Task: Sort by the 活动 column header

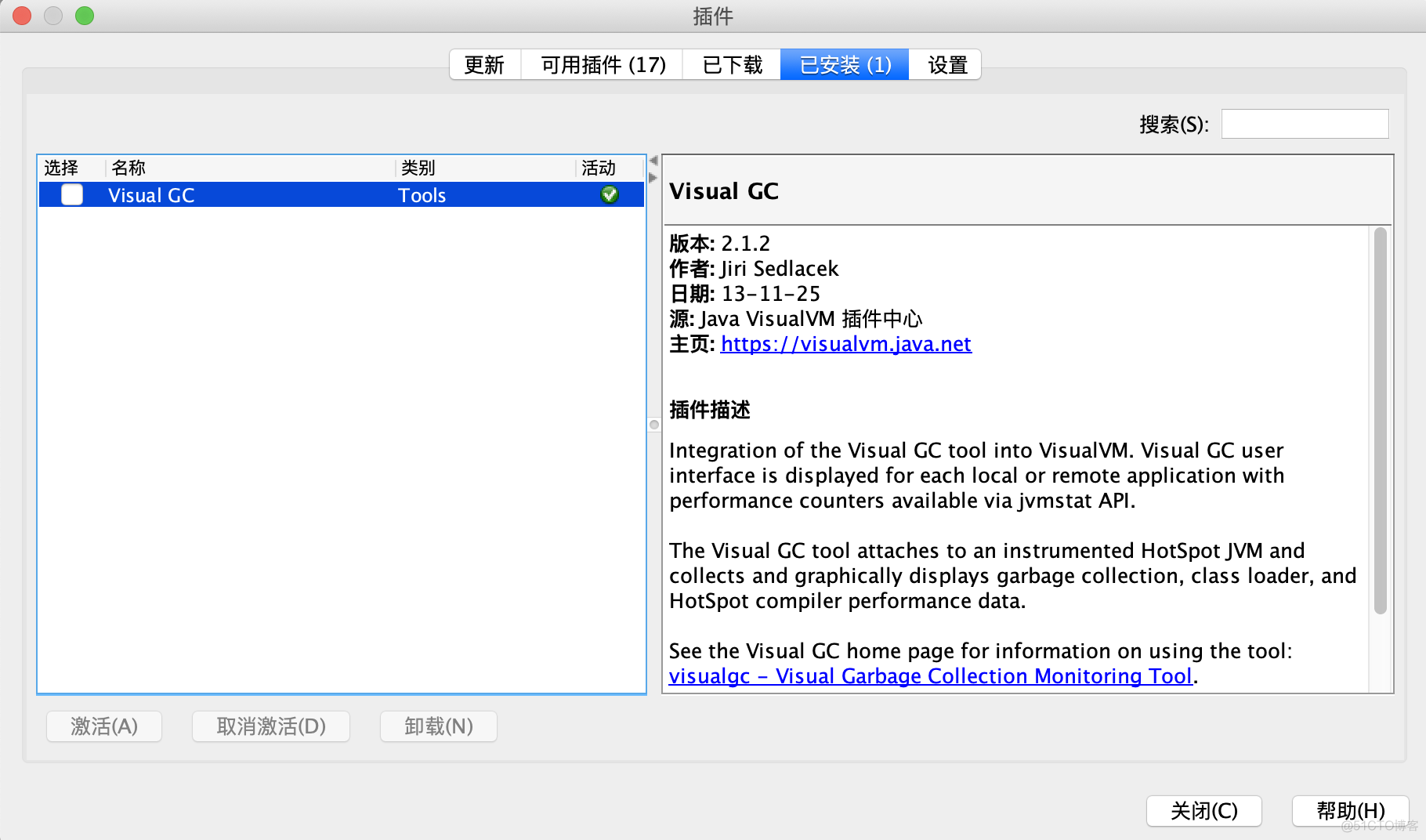Action: point(610,168)
